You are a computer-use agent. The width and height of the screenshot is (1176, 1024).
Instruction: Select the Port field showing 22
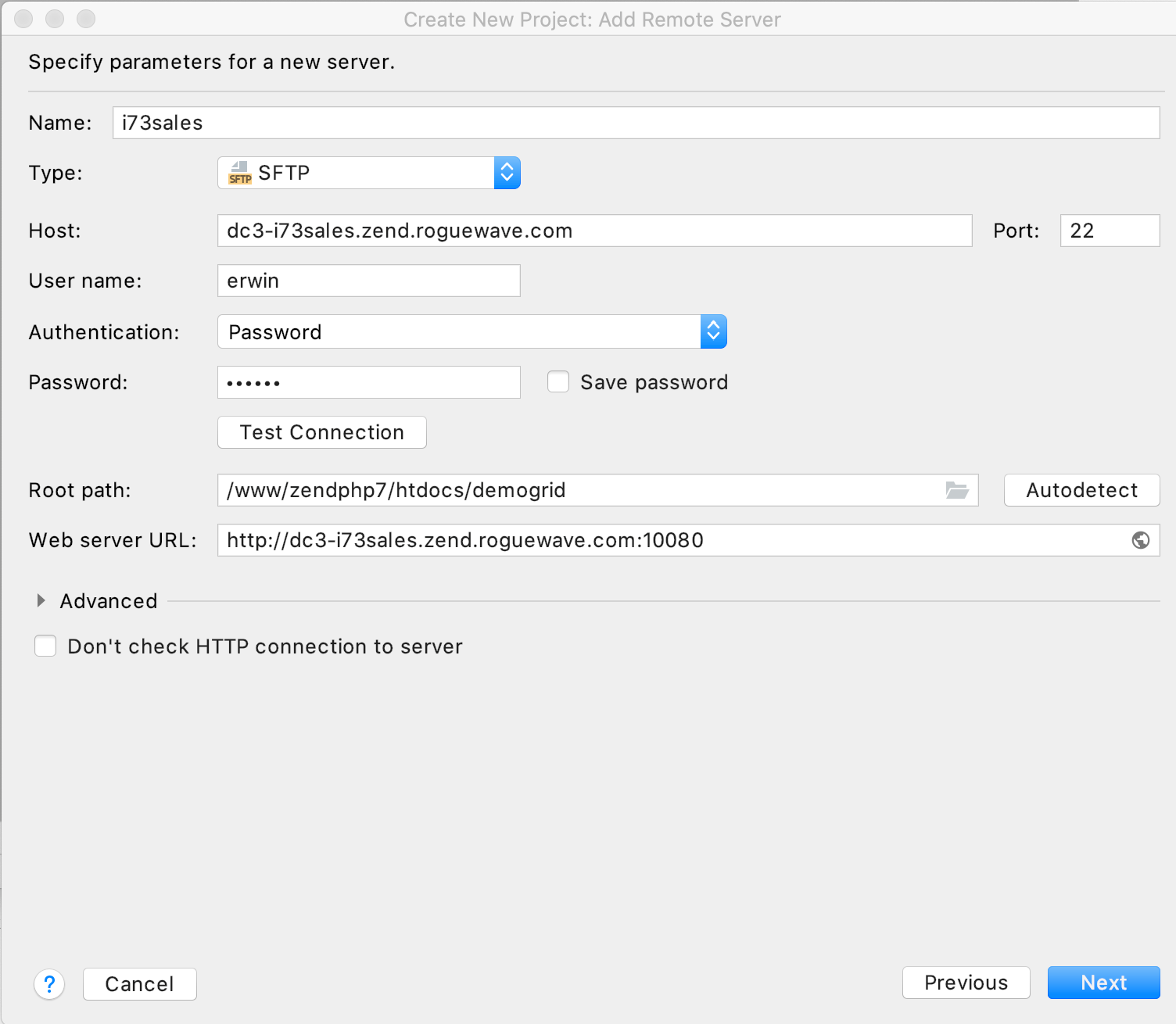point(1110,231)
